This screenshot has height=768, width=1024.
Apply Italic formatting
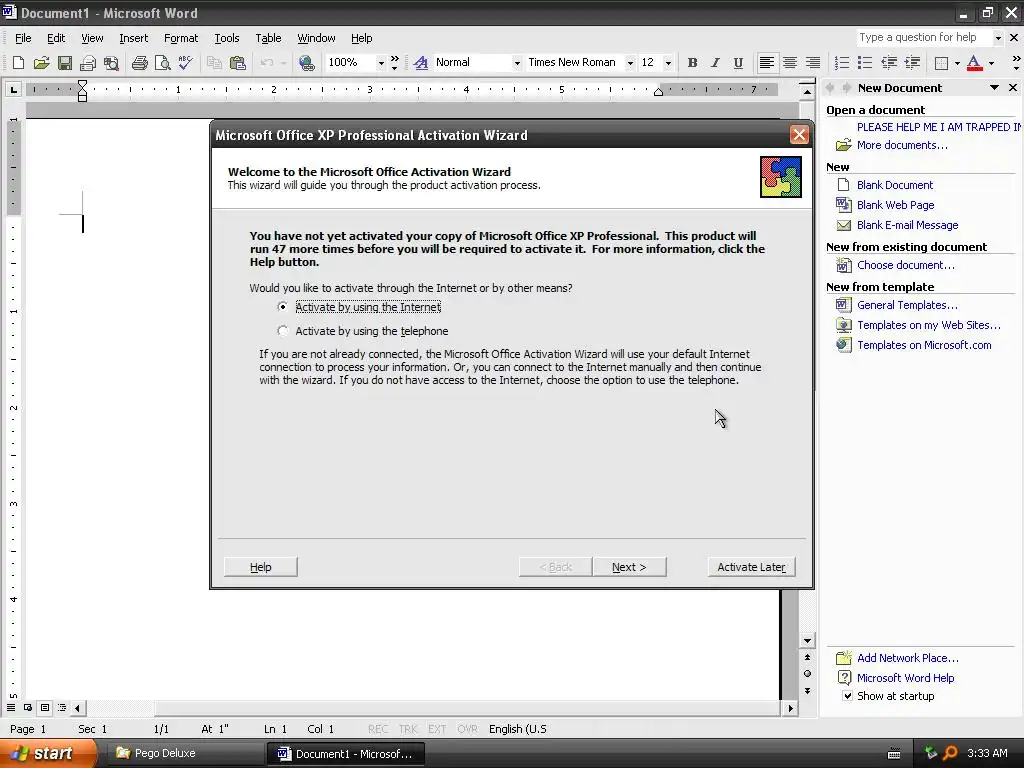(715, 63)
